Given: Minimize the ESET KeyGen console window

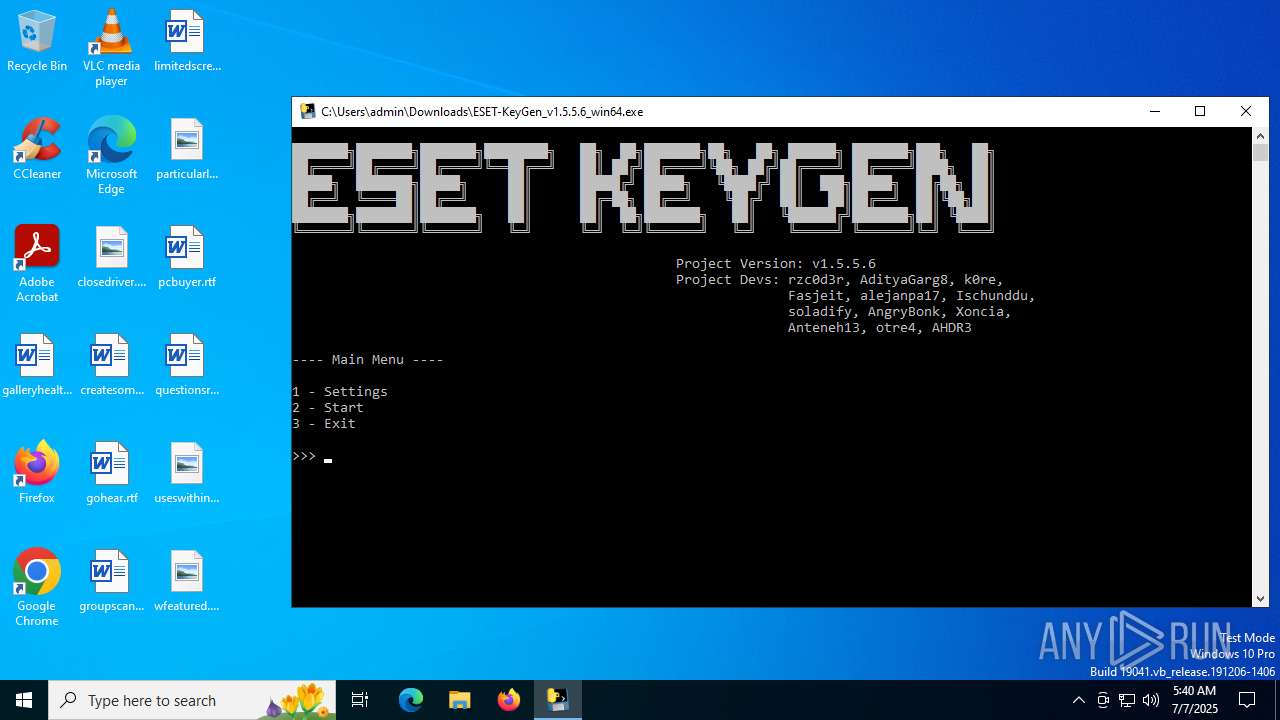Looking at the screenshot, I should [1155, 111].
